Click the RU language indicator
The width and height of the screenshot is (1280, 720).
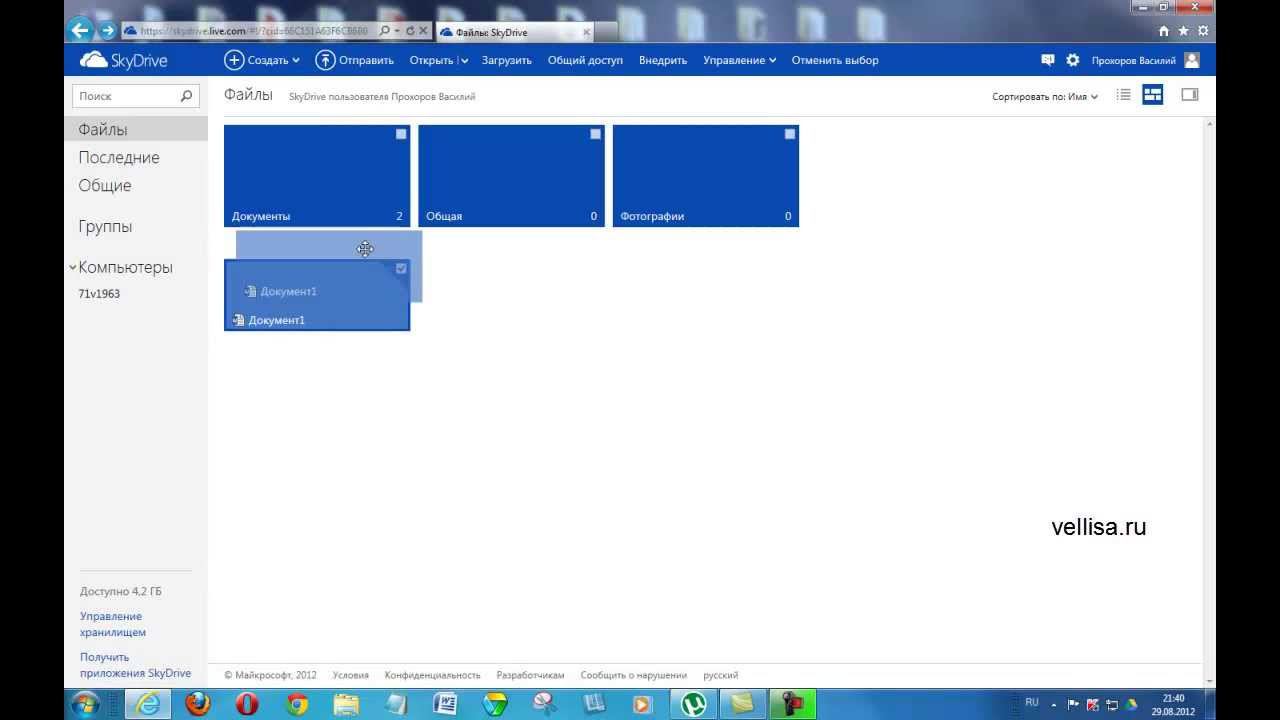click(1032, 703)
